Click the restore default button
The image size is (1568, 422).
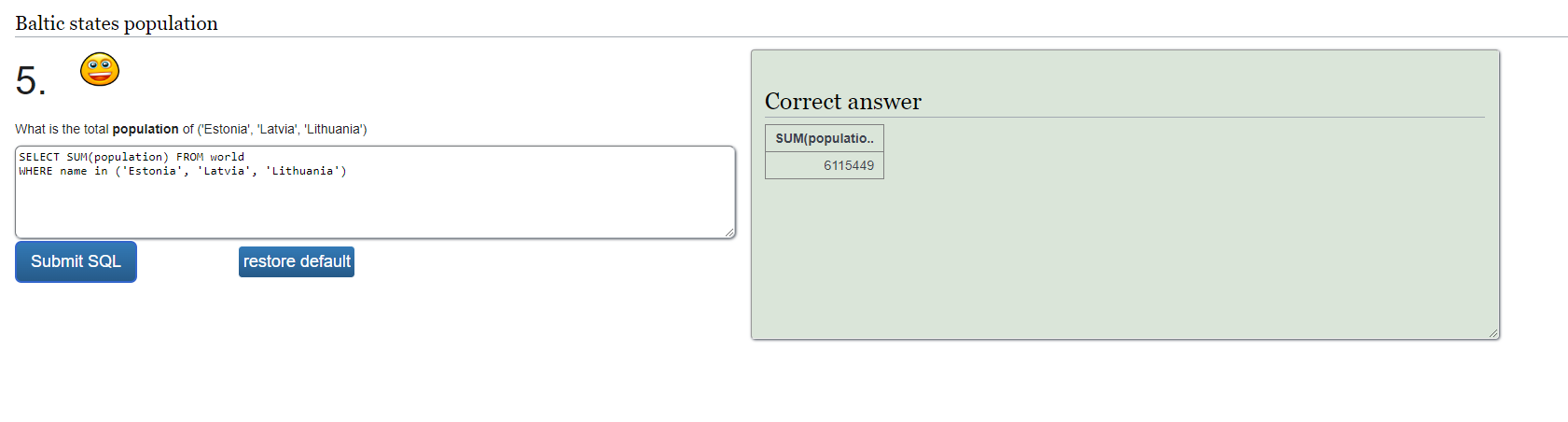[297, 261]
